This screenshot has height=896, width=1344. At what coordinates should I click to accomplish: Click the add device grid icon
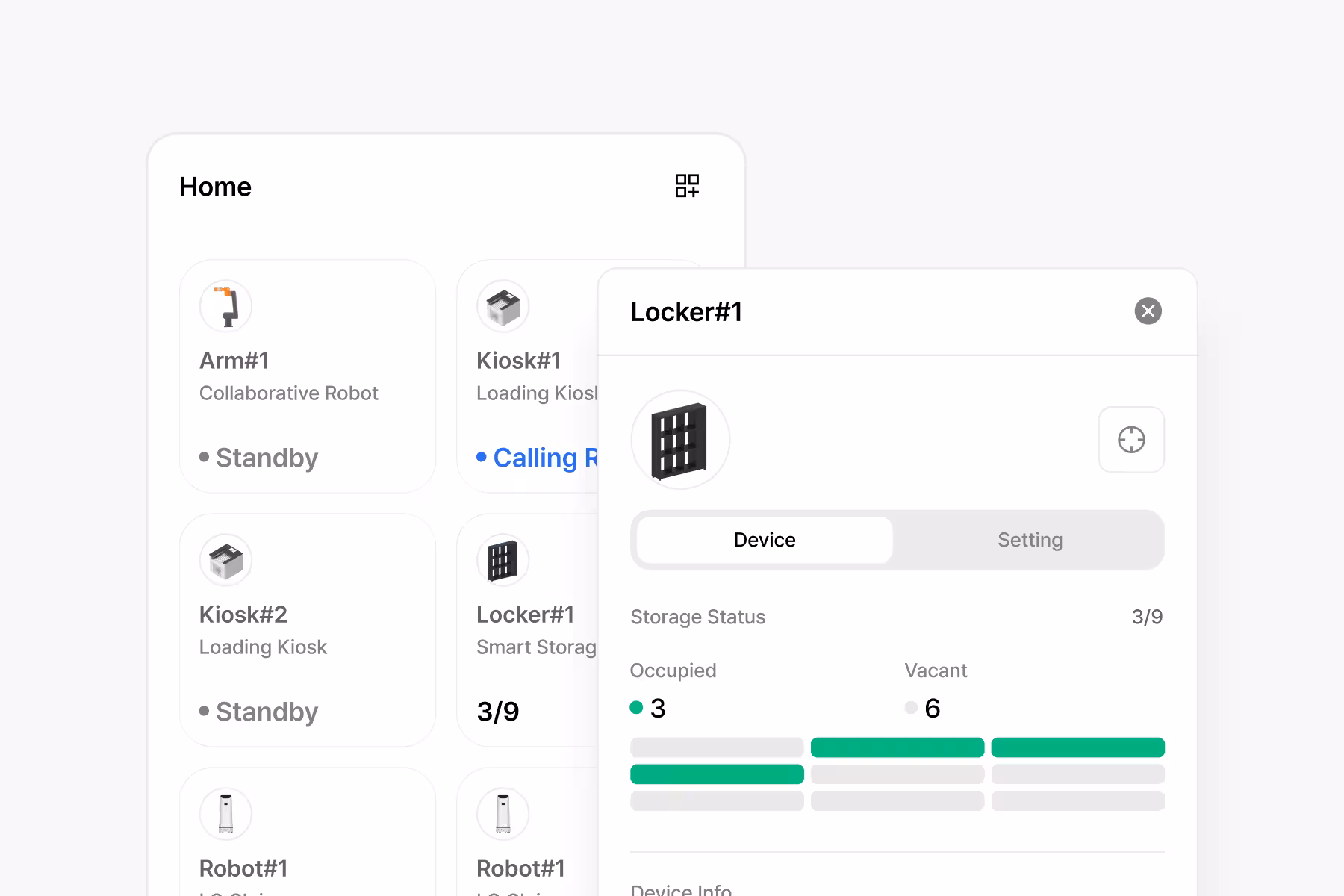click(x=686, y=186)
